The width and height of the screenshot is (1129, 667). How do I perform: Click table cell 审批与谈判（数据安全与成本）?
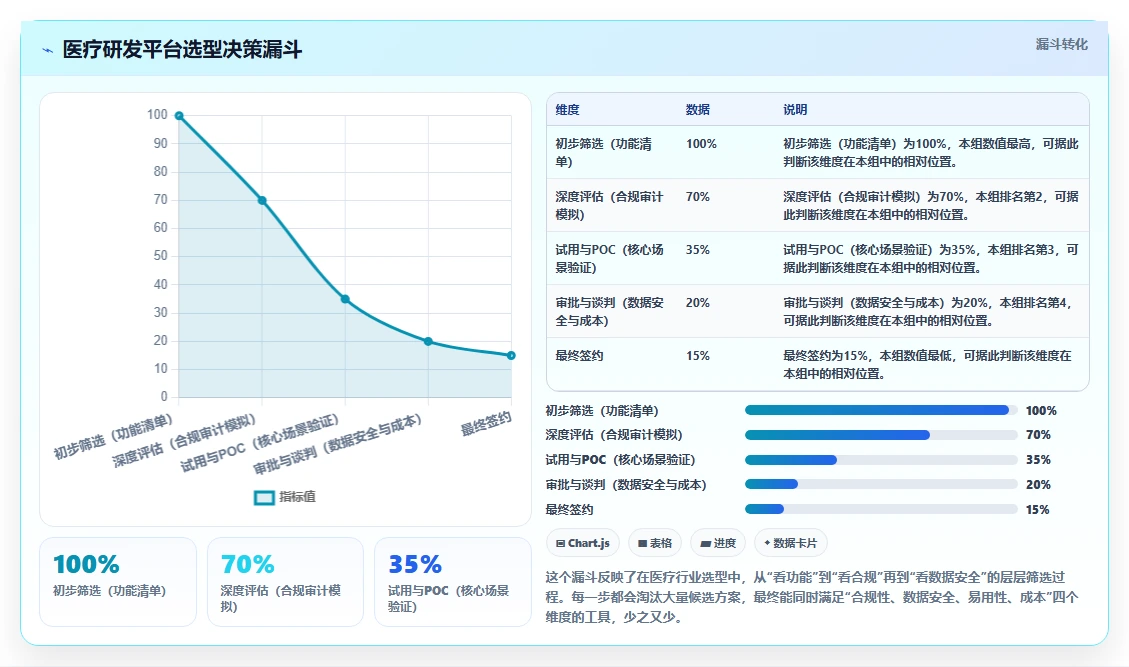pos(609,312)
